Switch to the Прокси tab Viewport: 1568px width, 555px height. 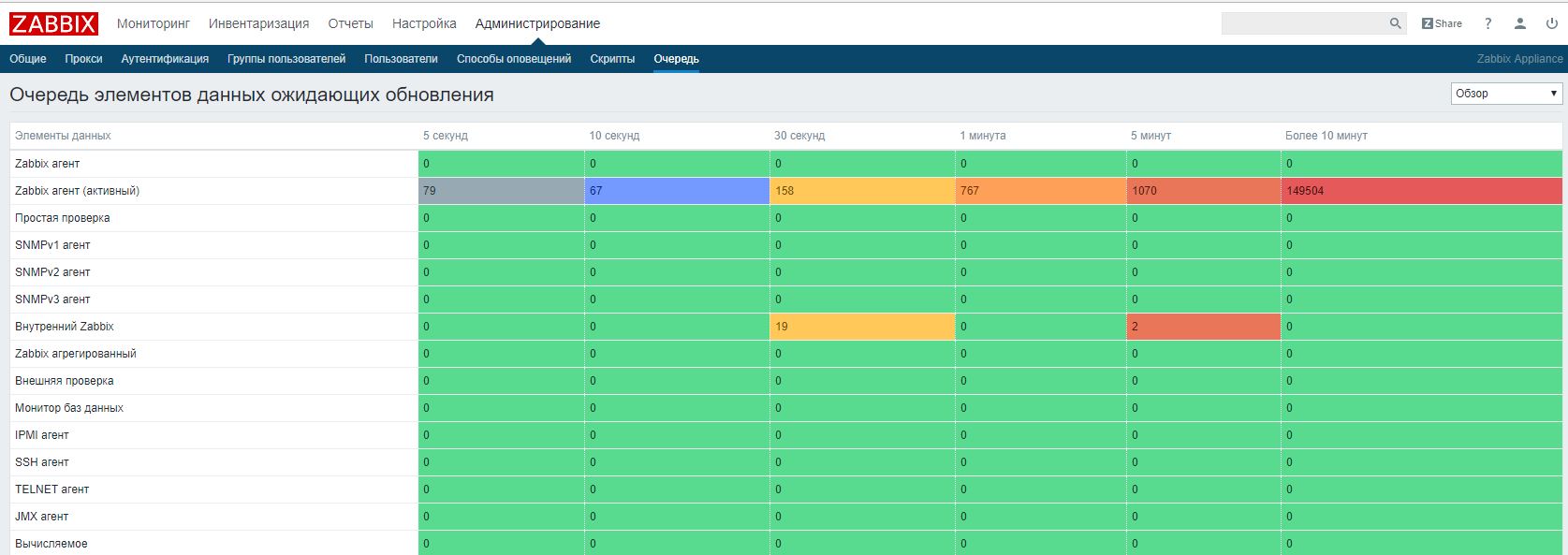(84, 59)
